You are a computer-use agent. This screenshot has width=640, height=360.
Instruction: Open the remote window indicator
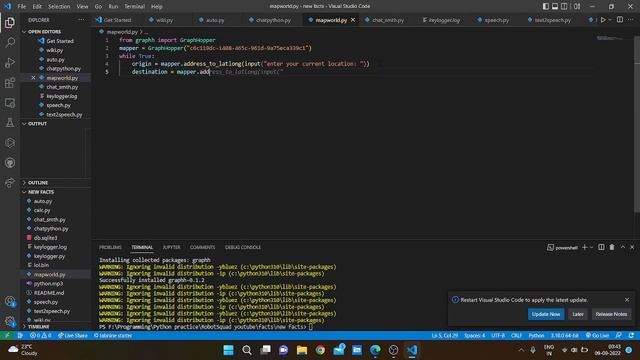click(7, 335)
